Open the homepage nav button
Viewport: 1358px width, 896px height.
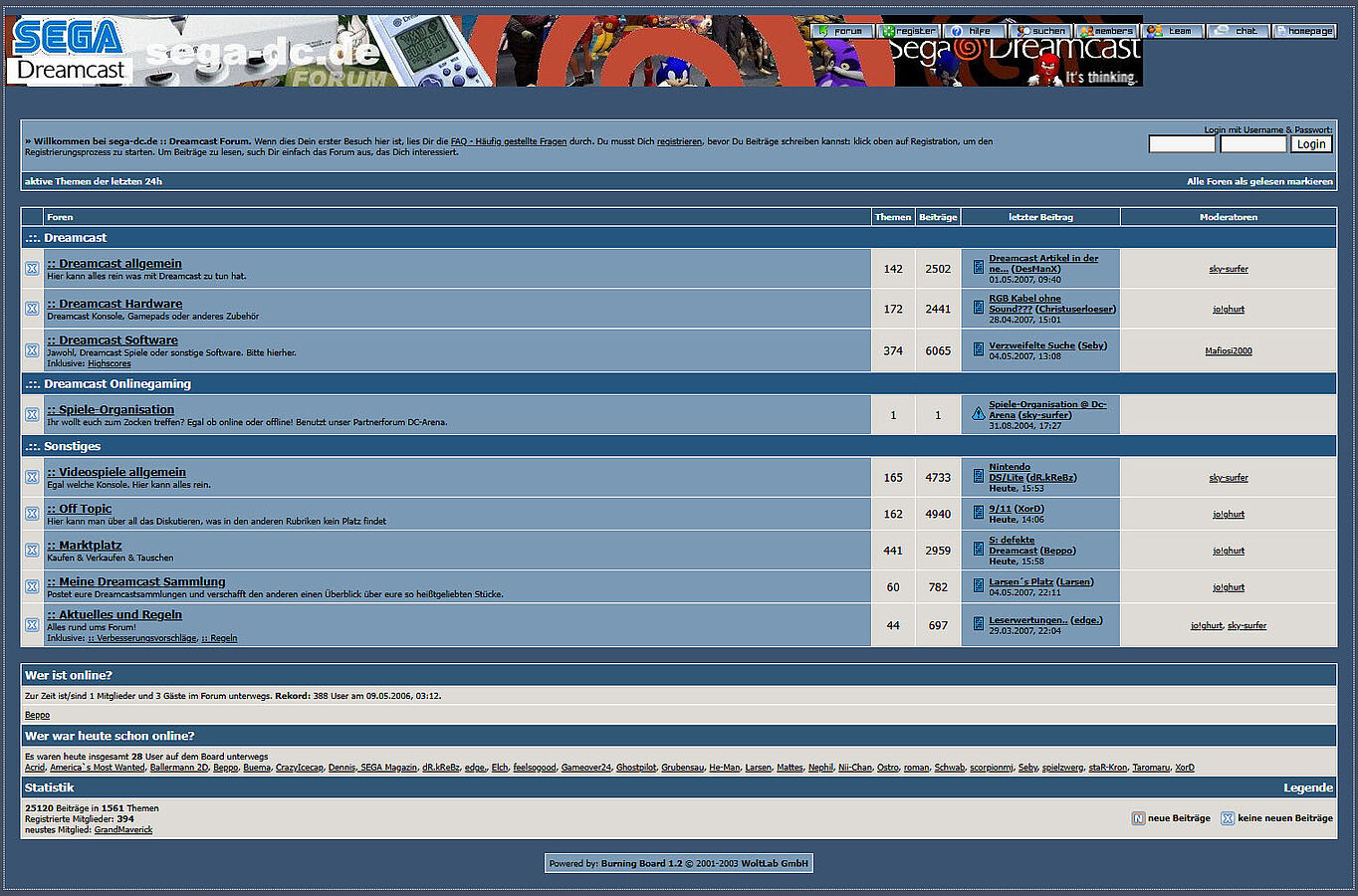click(1304, 31)
